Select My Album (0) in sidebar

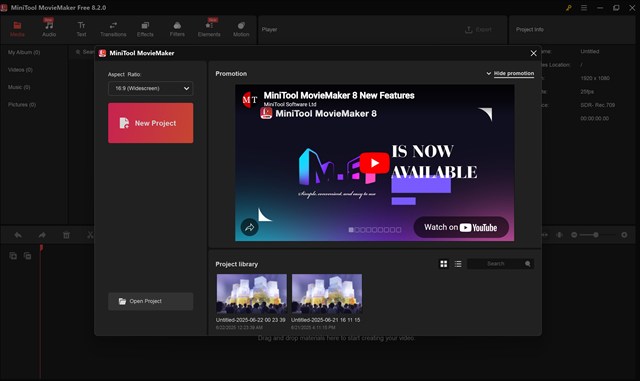pyautogui.click(x=24, y=52)
